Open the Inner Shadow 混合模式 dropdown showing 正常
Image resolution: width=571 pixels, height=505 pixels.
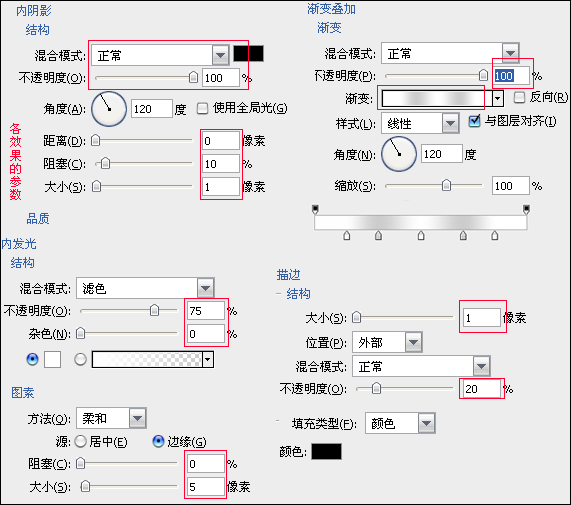pos(160,55)
